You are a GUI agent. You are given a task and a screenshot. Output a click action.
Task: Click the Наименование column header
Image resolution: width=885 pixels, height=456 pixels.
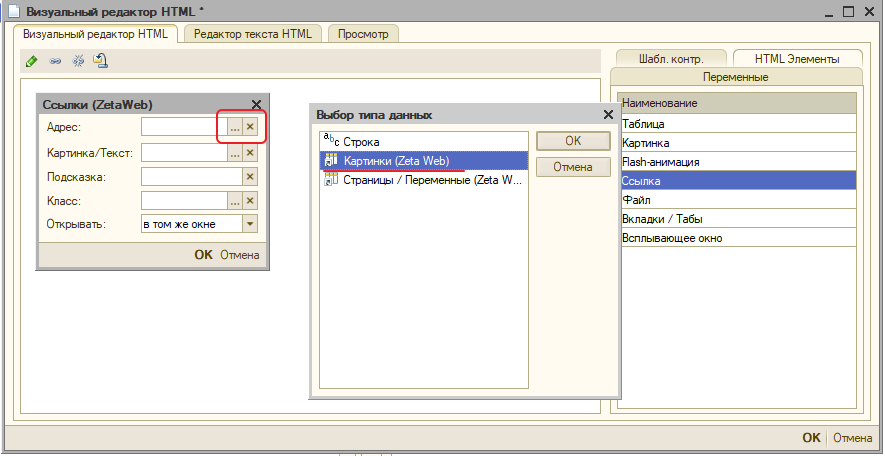tap(737, 103)
